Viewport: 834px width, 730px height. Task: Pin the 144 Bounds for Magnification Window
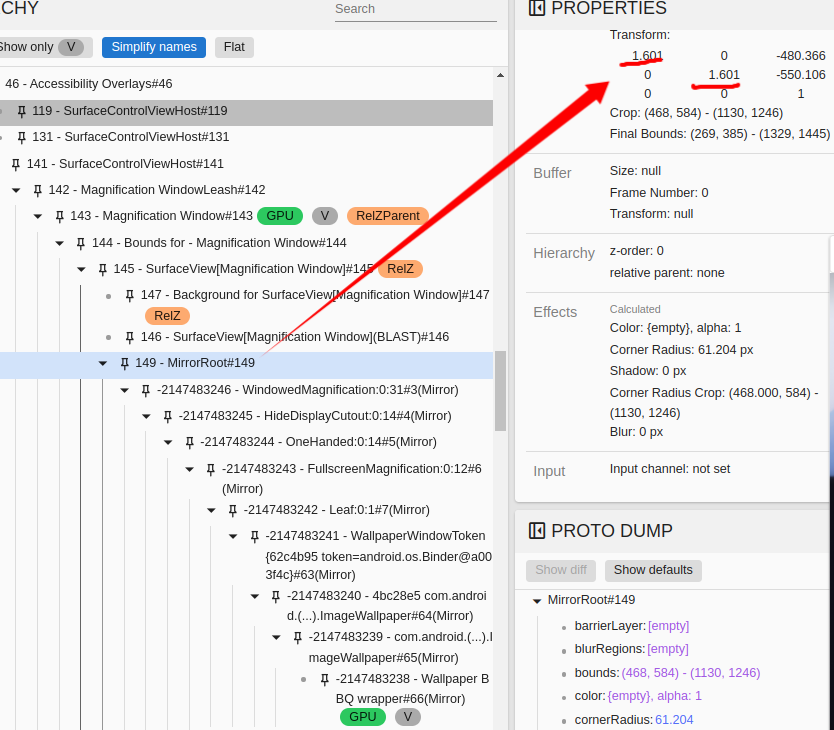[x=81, y=243]
